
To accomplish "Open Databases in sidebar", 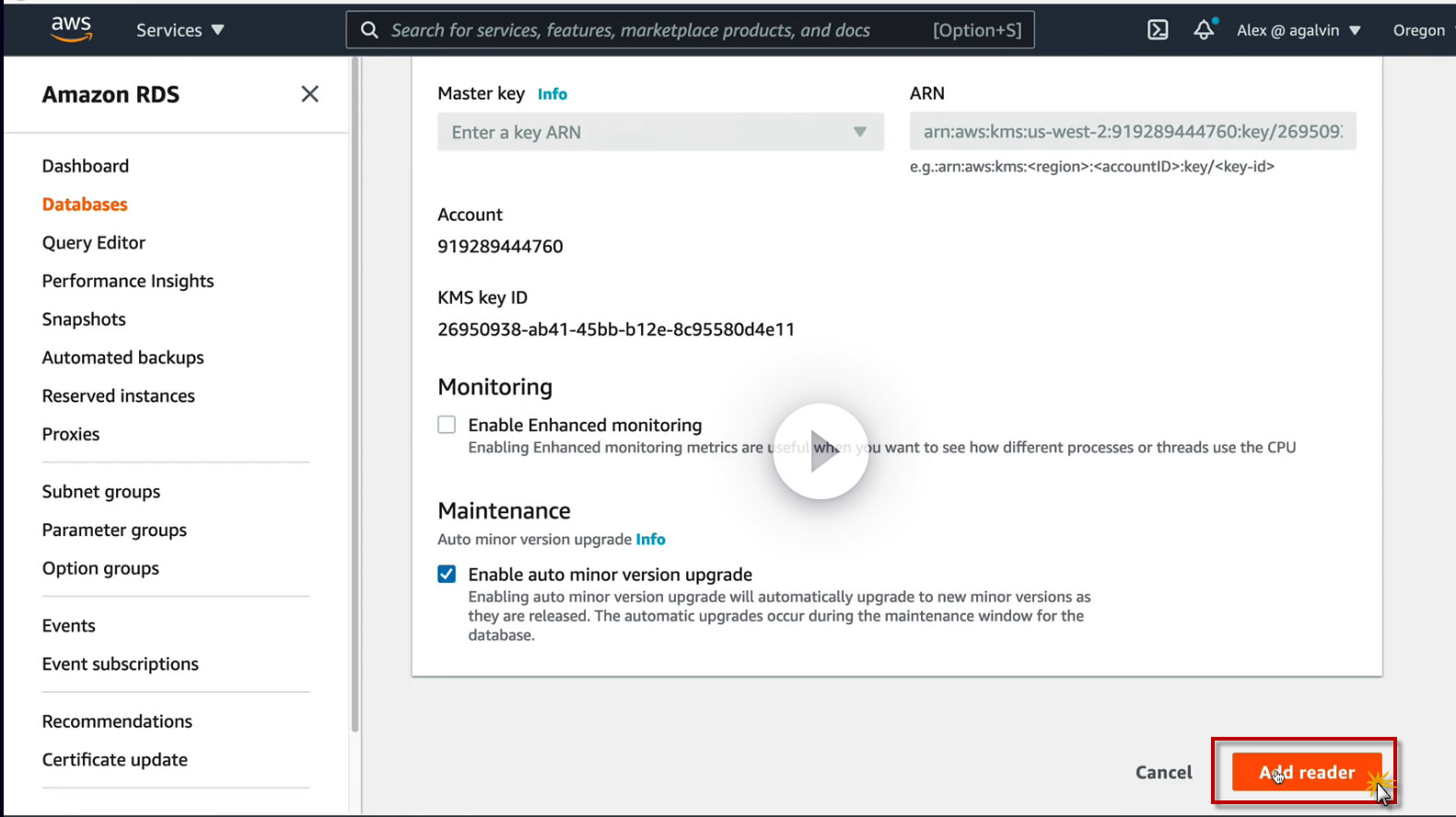I will (85, 204).
